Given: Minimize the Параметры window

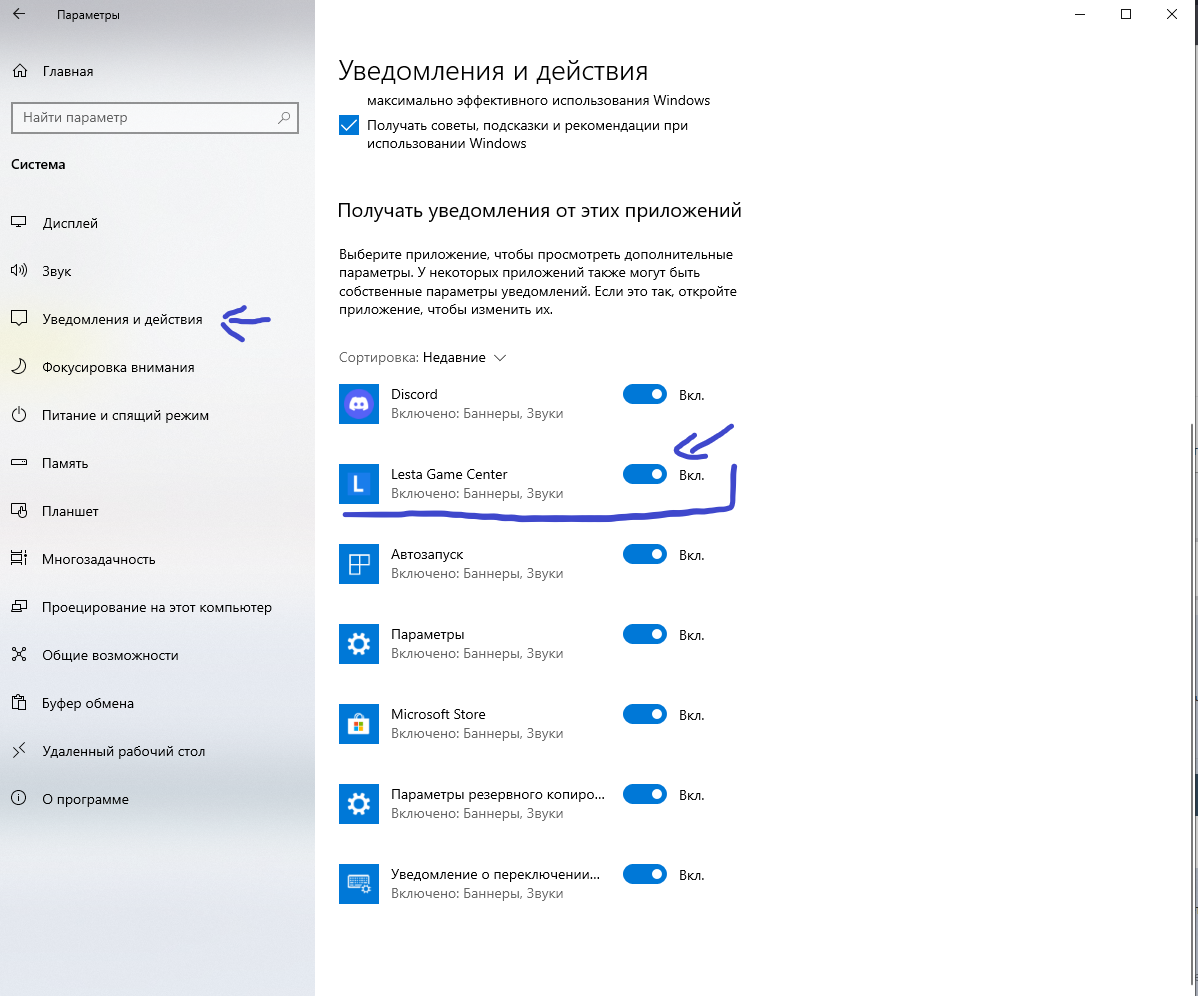Looking at the screenshot, I should click(1080, 14).
